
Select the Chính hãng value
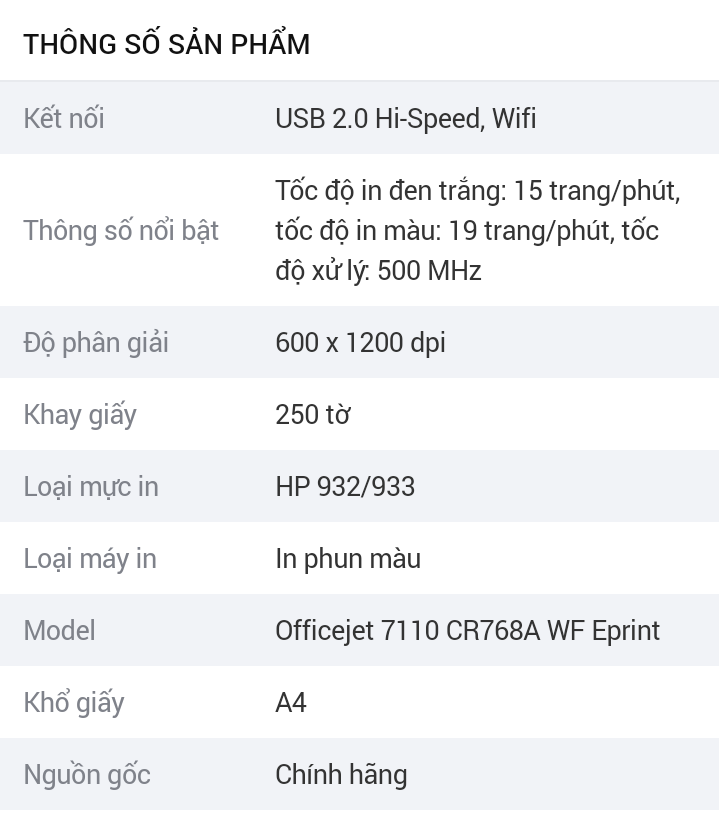341,774
